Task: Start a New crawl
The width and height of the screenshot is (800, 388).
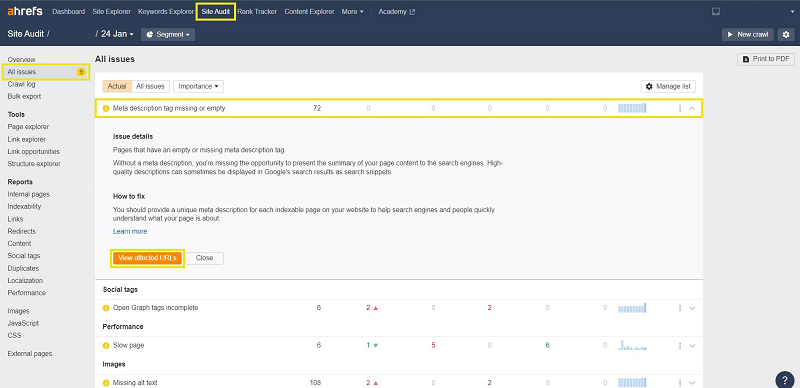Action: tap(748, 34)
